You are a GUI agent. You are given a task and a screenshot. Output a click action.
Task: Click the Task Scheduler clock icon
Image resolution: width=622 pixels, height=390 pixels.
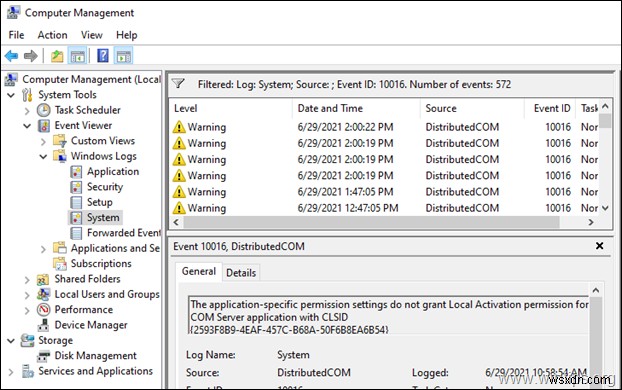pyautogui.click(x=44, y=110)
